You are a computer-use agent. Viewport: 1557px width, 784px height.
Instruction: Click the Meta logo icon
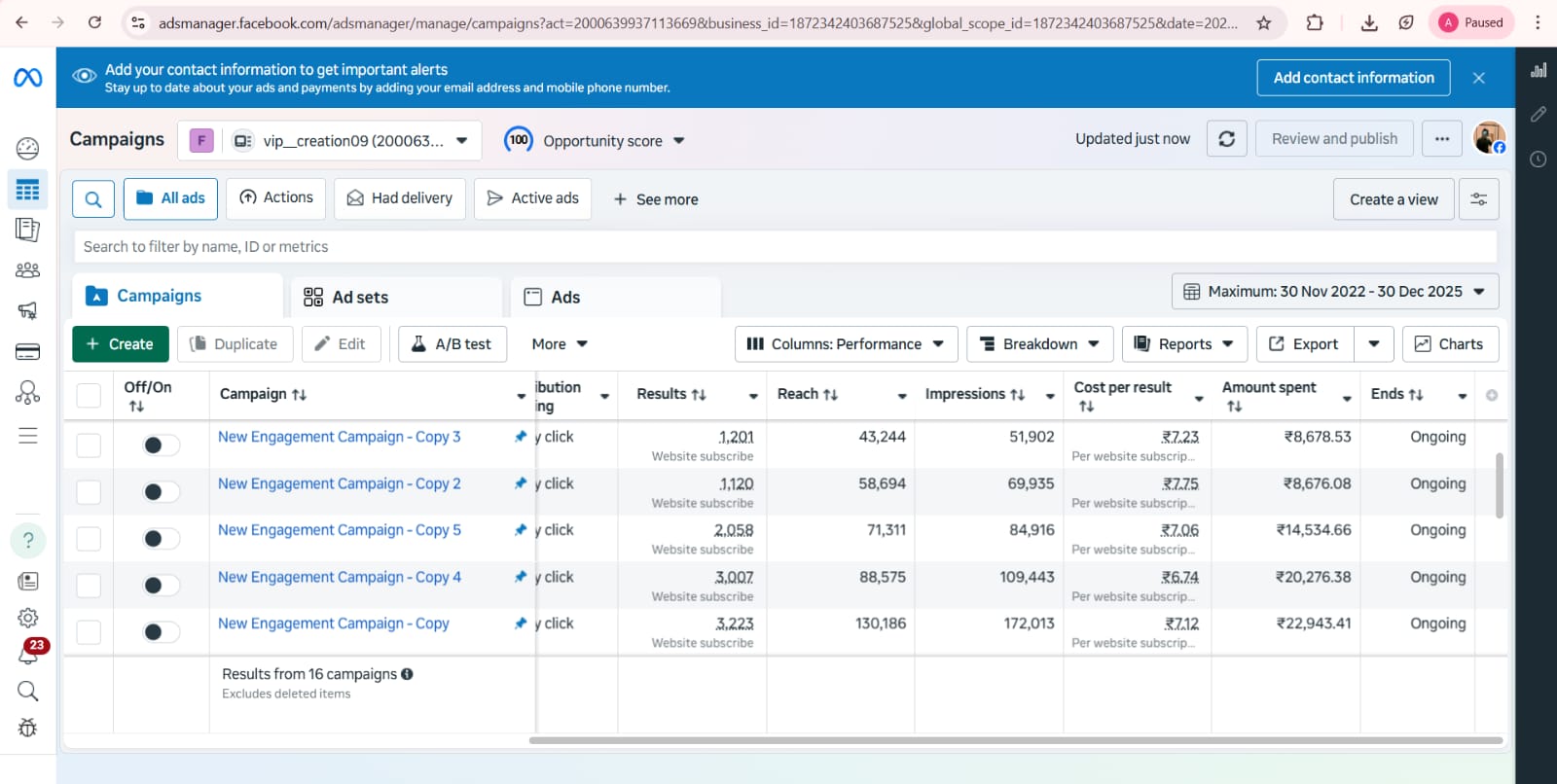tap(27, 78)
